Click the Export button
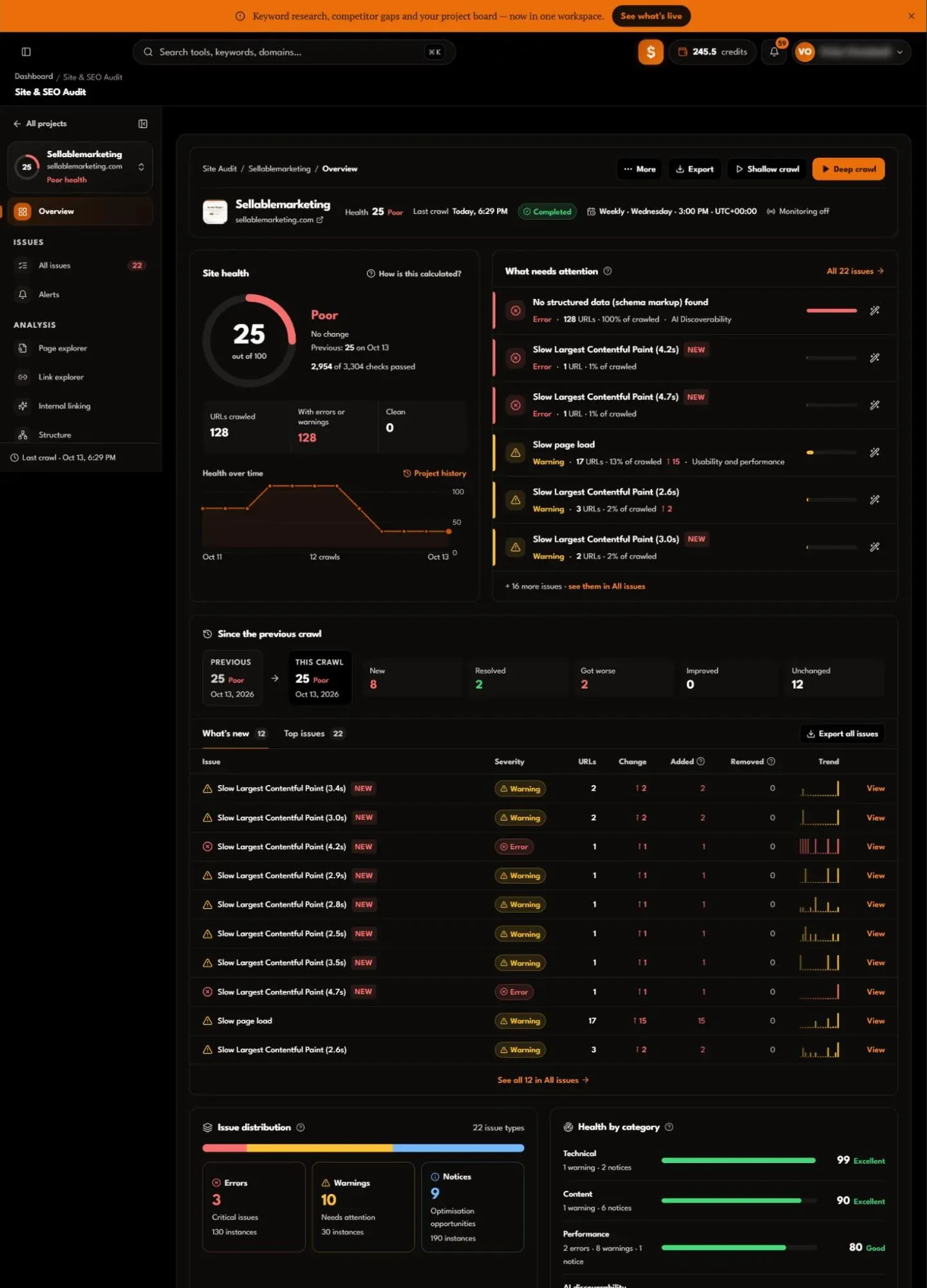The image size is (927, 1288). [695, 169]
